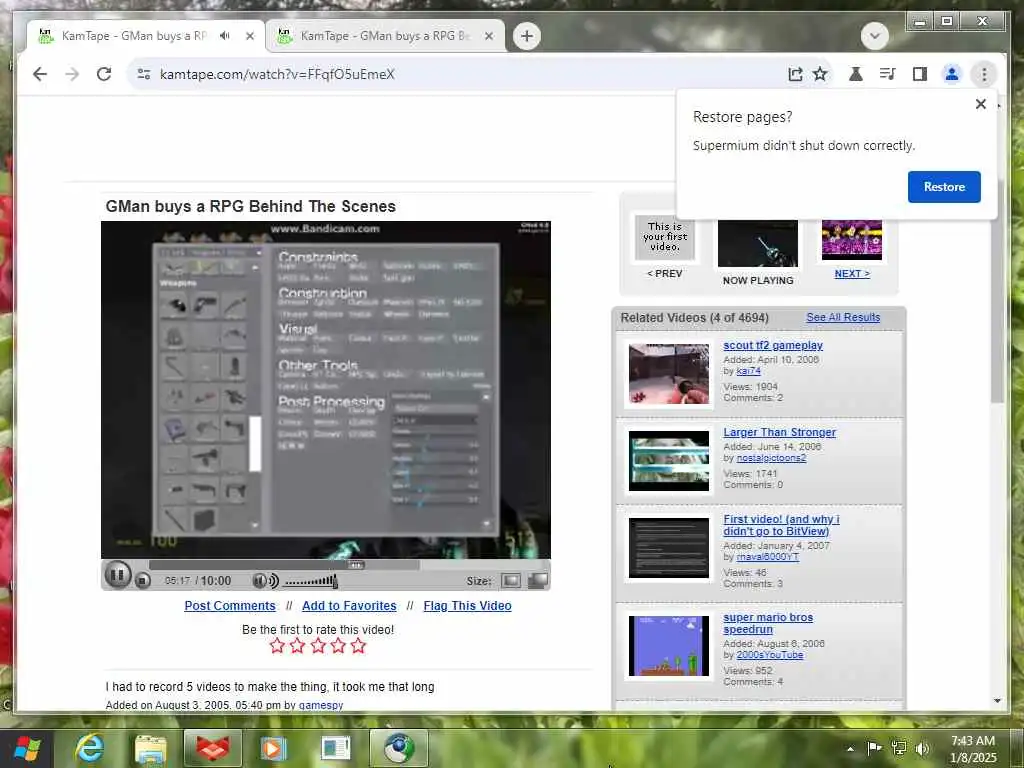Expand the tab search dropdown
Image resolution: width=1024 pixels, height=768 pixels.
[x=874, y=36]
